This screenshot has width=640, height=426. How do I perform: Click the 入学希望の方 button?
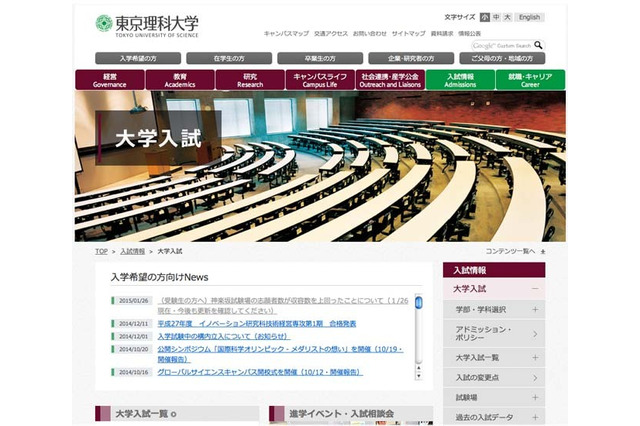point(138,58)
